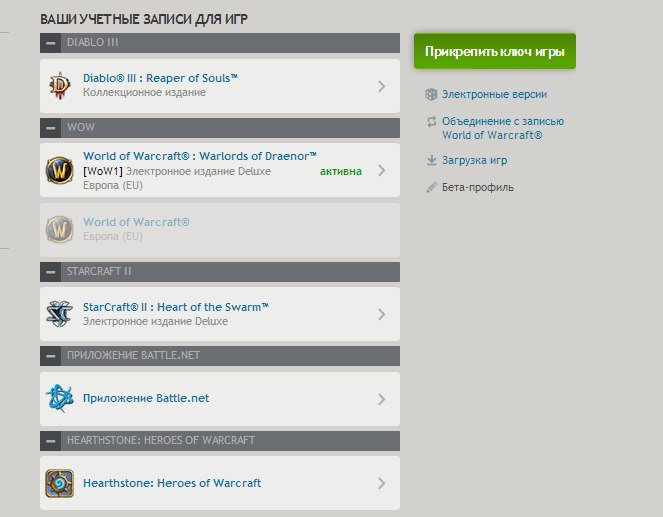The height and width of the screenshot is (517, 663).
Task: Open the Heart of the Swarm row arrow
Action: coord(381,314)
